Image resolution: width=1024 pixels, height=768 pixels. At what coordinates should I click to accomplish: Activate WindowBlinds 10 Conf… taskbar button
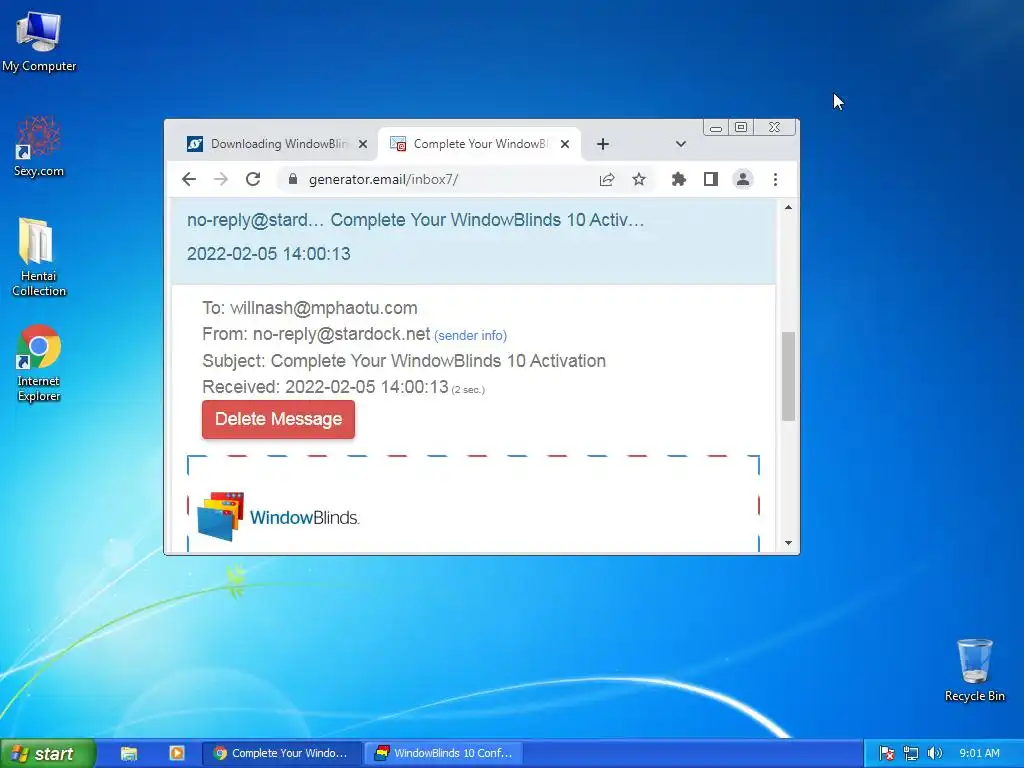441,754
